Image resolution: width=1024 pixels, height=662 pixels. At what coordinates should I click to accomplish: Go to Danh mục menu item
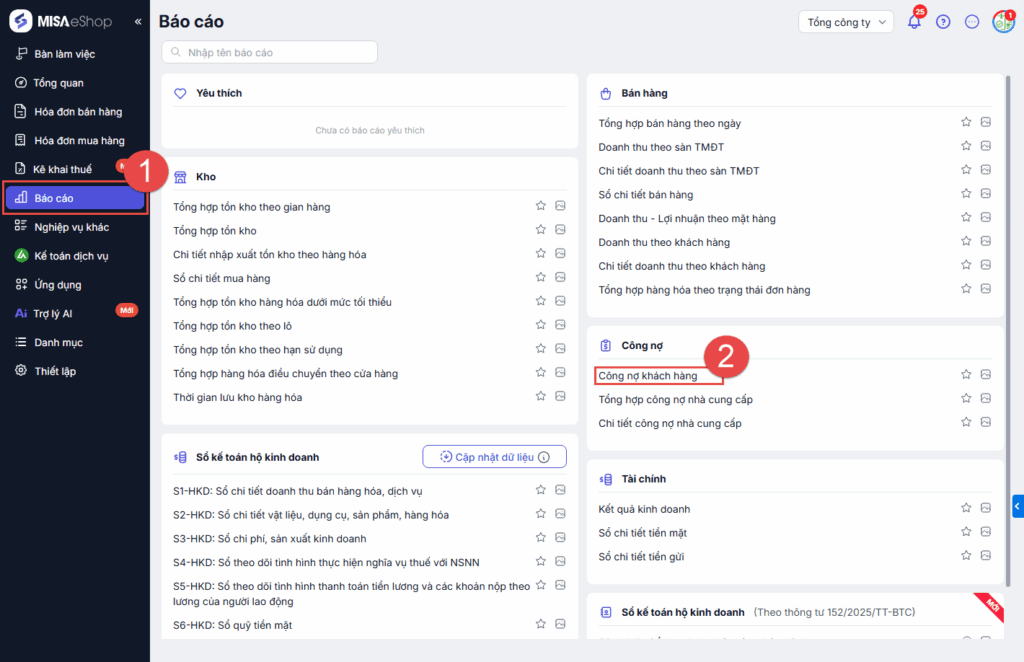[58, 342]
